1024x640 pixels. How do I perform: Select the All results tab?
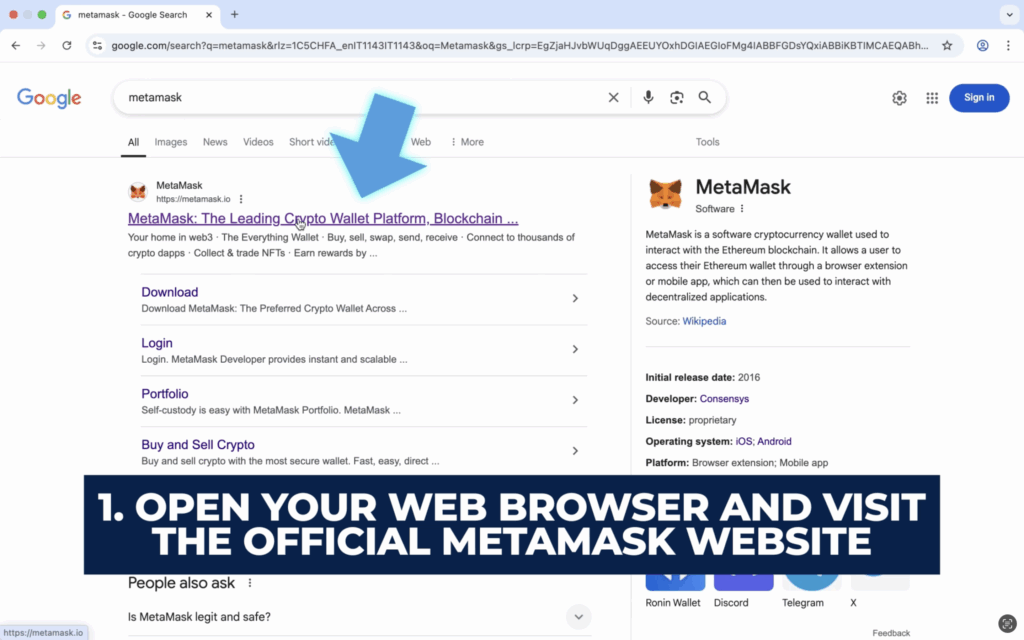click(x=133, y=142)
